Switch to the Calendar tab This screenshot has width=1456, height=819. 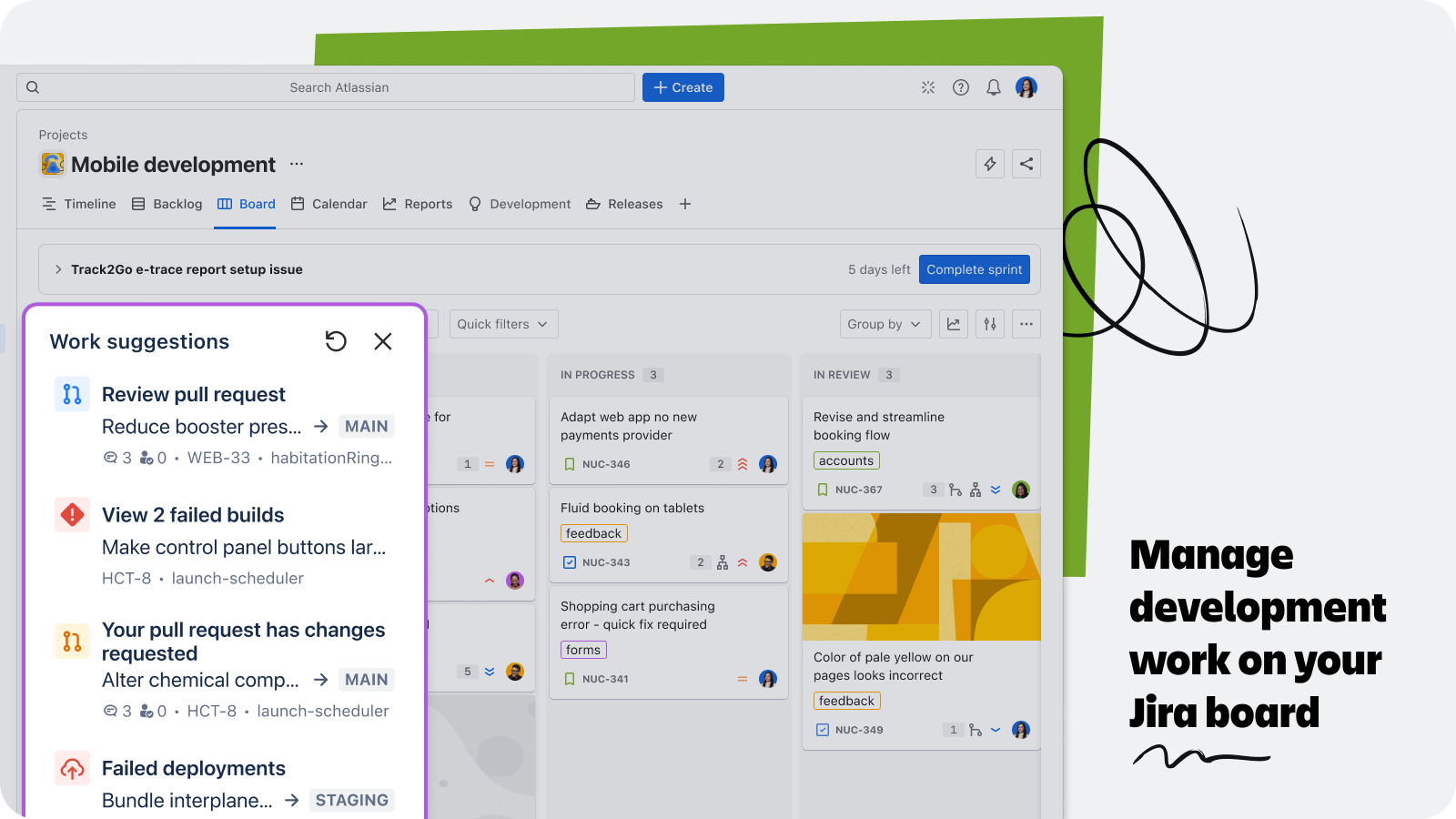(329, 204)
